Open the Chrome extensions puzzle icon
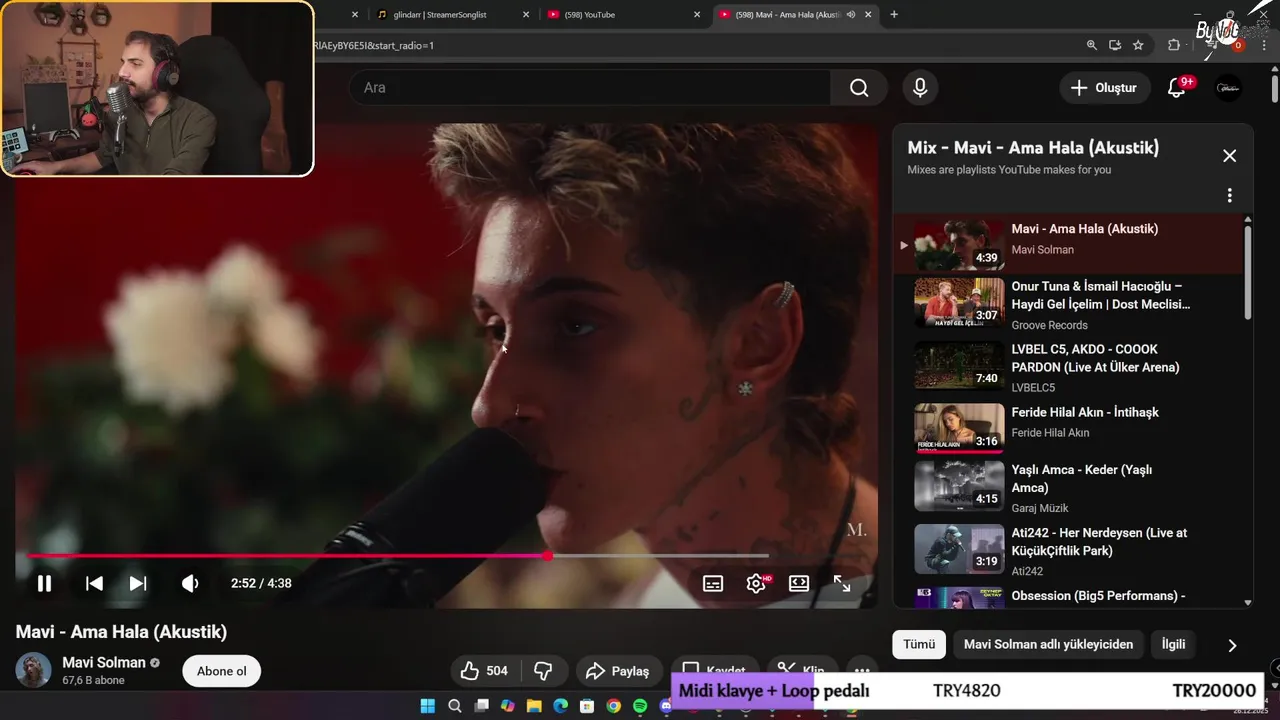This screenshot has width=1280, height=720. pos(1174,45)
